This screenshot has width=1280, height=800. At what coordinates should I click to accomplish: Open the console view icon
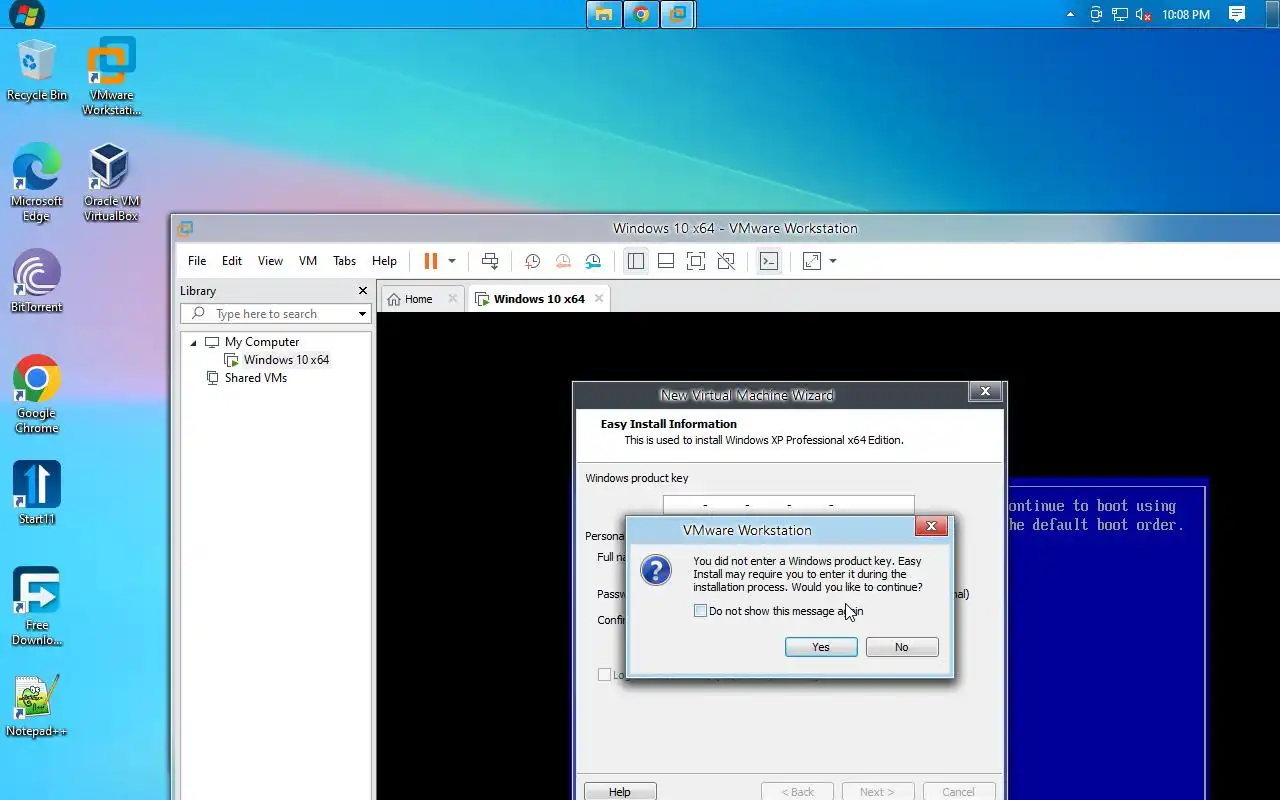click(769, 261)
